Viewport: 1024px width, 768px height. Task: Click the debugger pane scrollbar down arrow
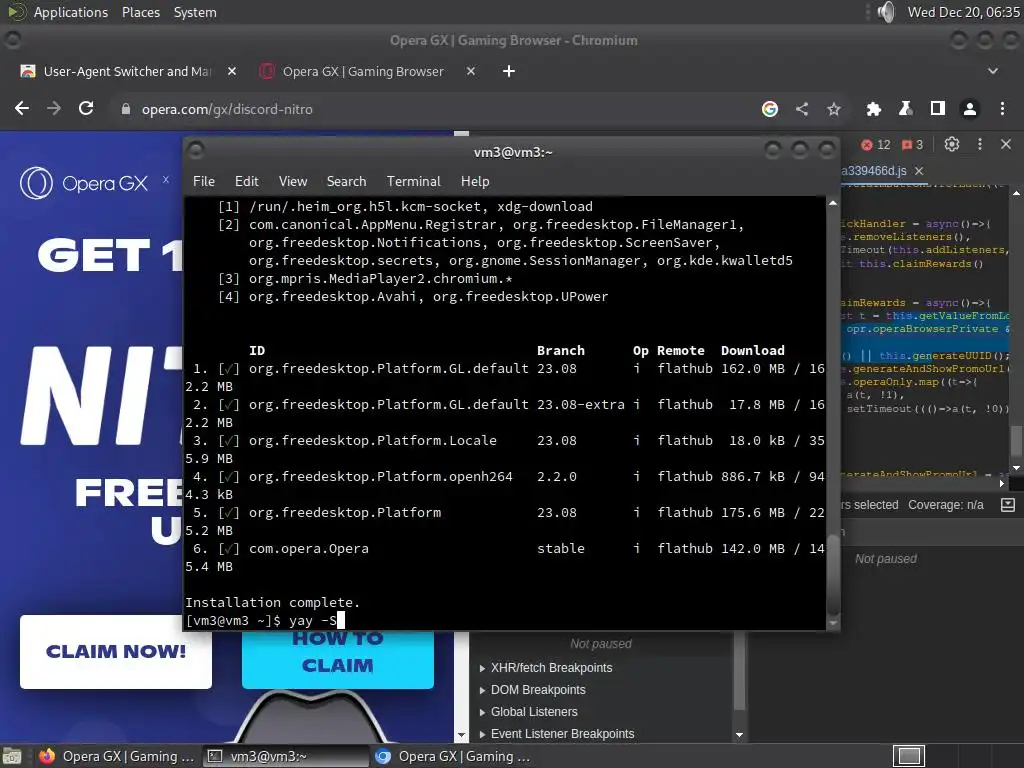click(739, 735)
